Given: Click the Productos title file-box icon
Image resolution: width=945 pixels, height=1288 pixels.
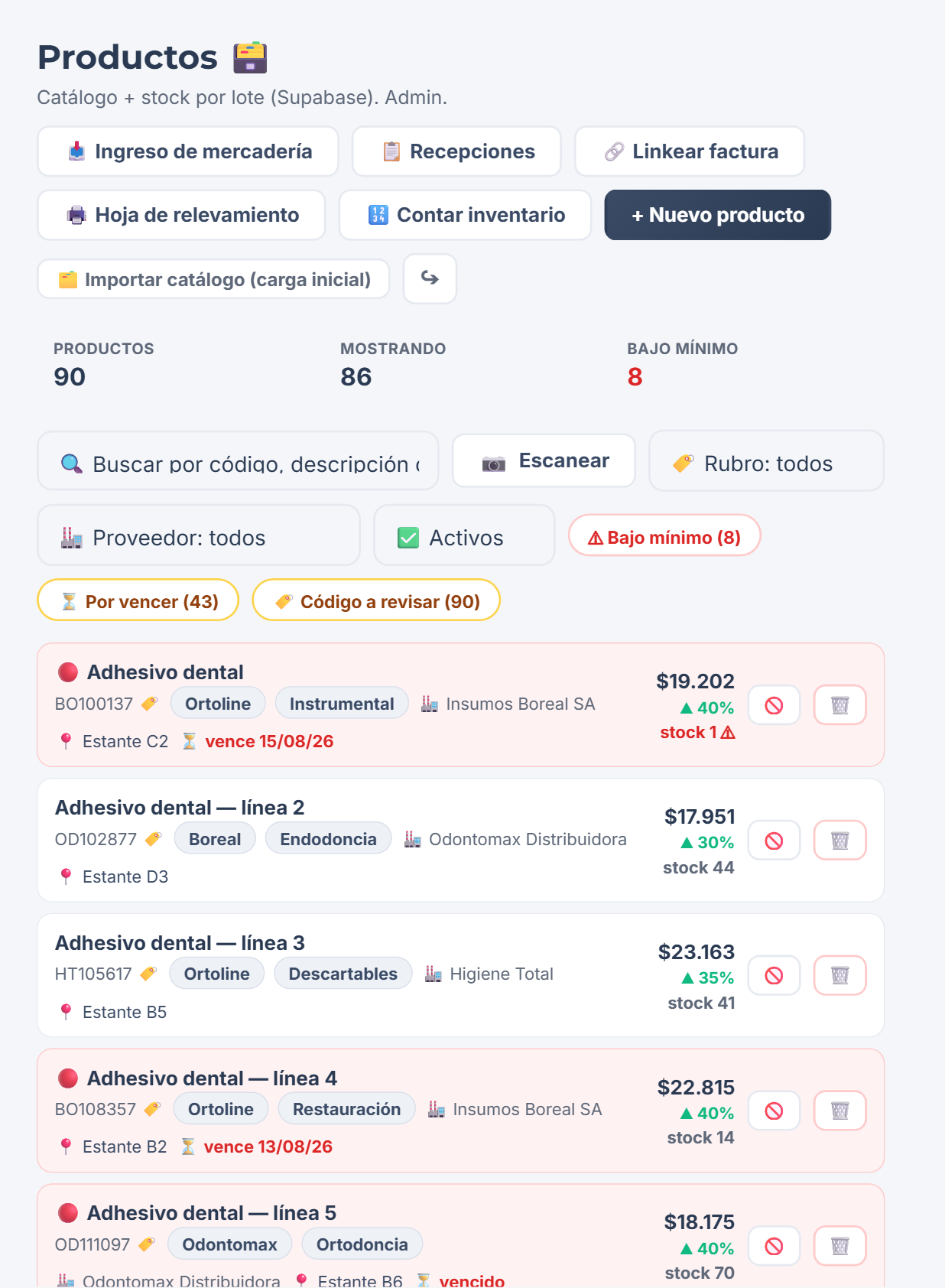Looking at the screenshot, I should 250,57.
